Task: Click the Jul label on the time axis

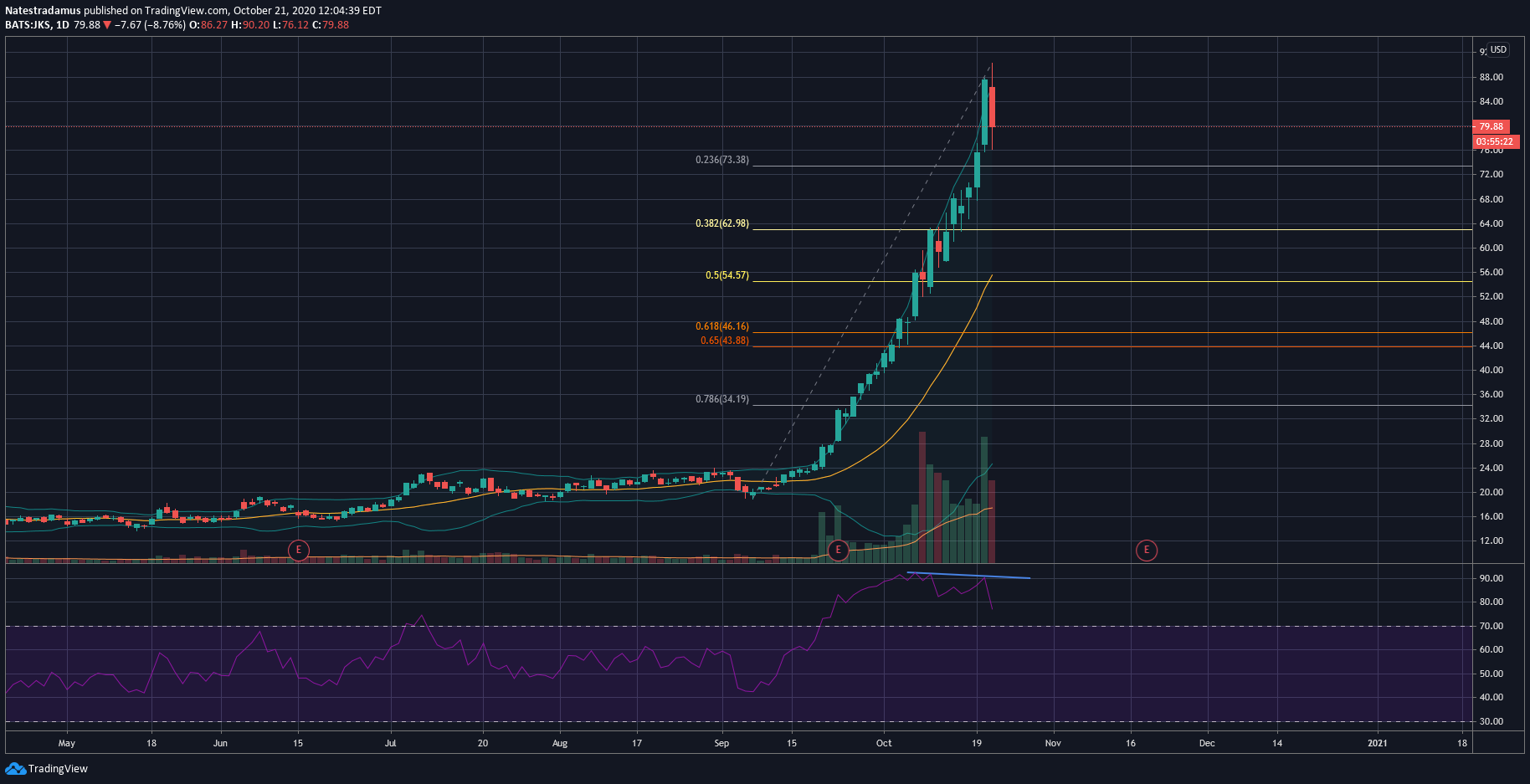Action: (x=390, y=743)
